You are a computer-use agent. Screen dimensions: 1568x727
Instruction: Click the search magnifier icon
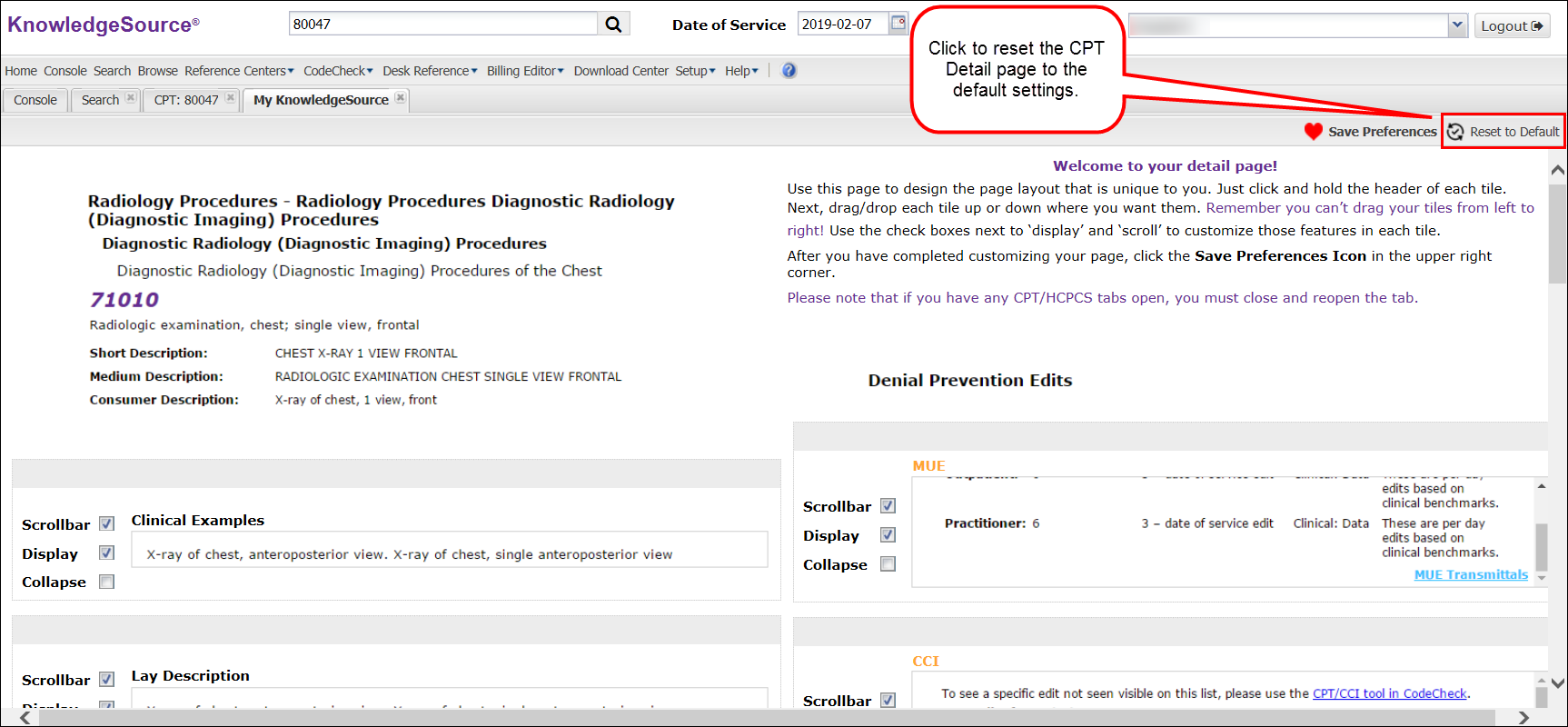pyautogui.click(x=614, y=25)
